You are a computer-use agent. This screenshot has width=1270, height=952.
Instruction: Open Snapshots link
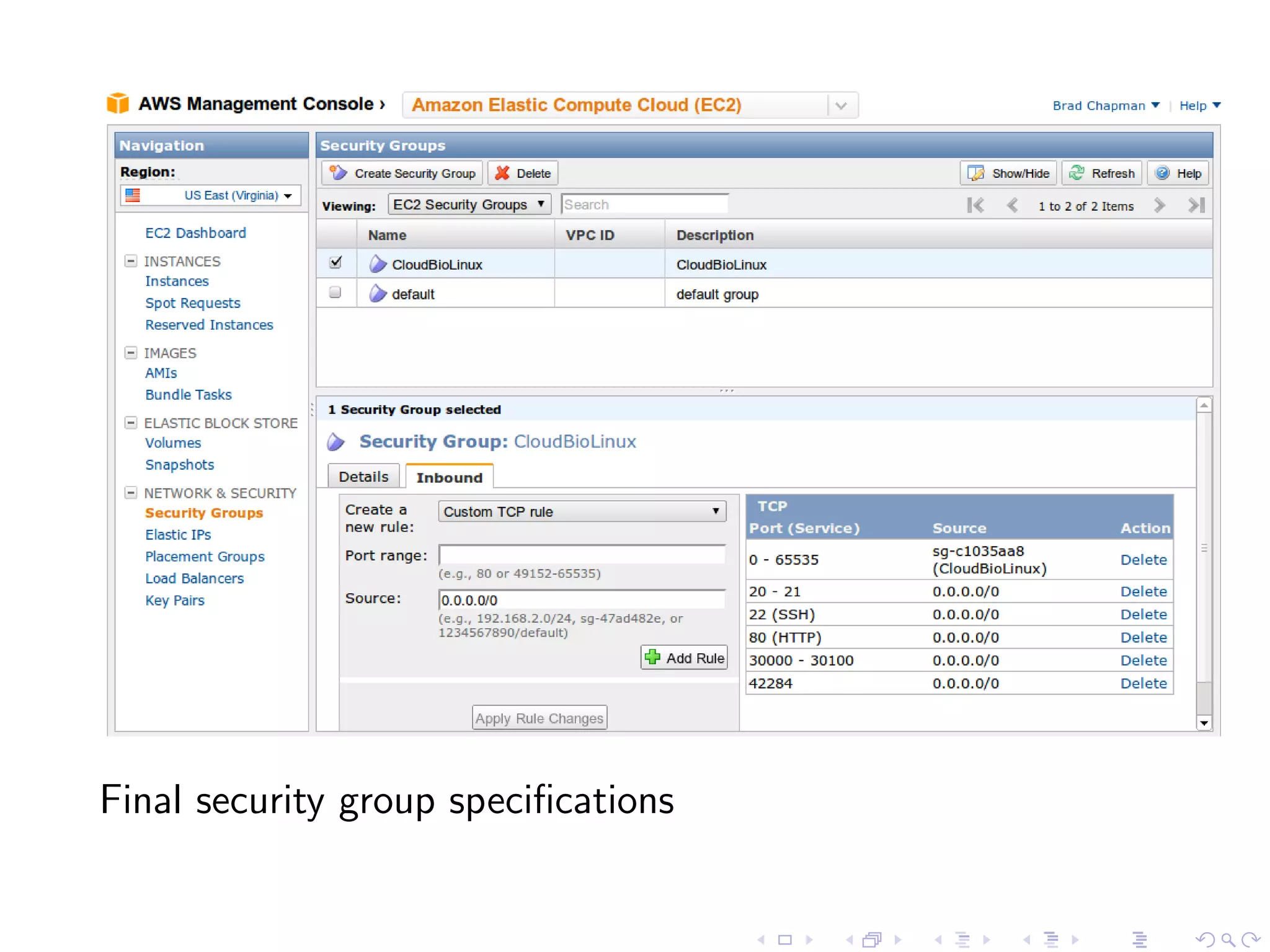click(x=179, y=465)
